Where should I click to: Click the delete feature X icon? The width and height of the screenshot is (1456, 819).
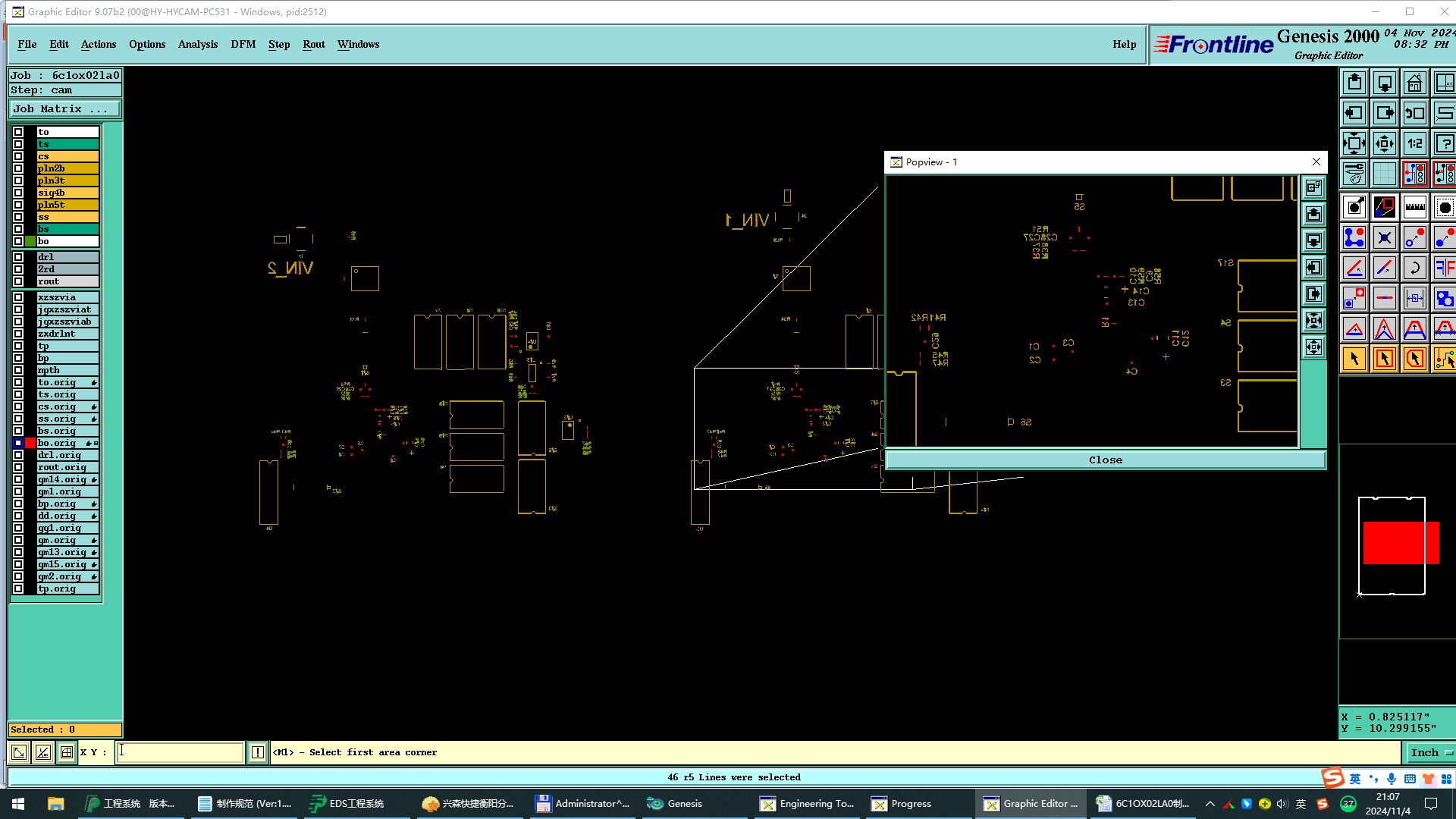point(1384,237)
